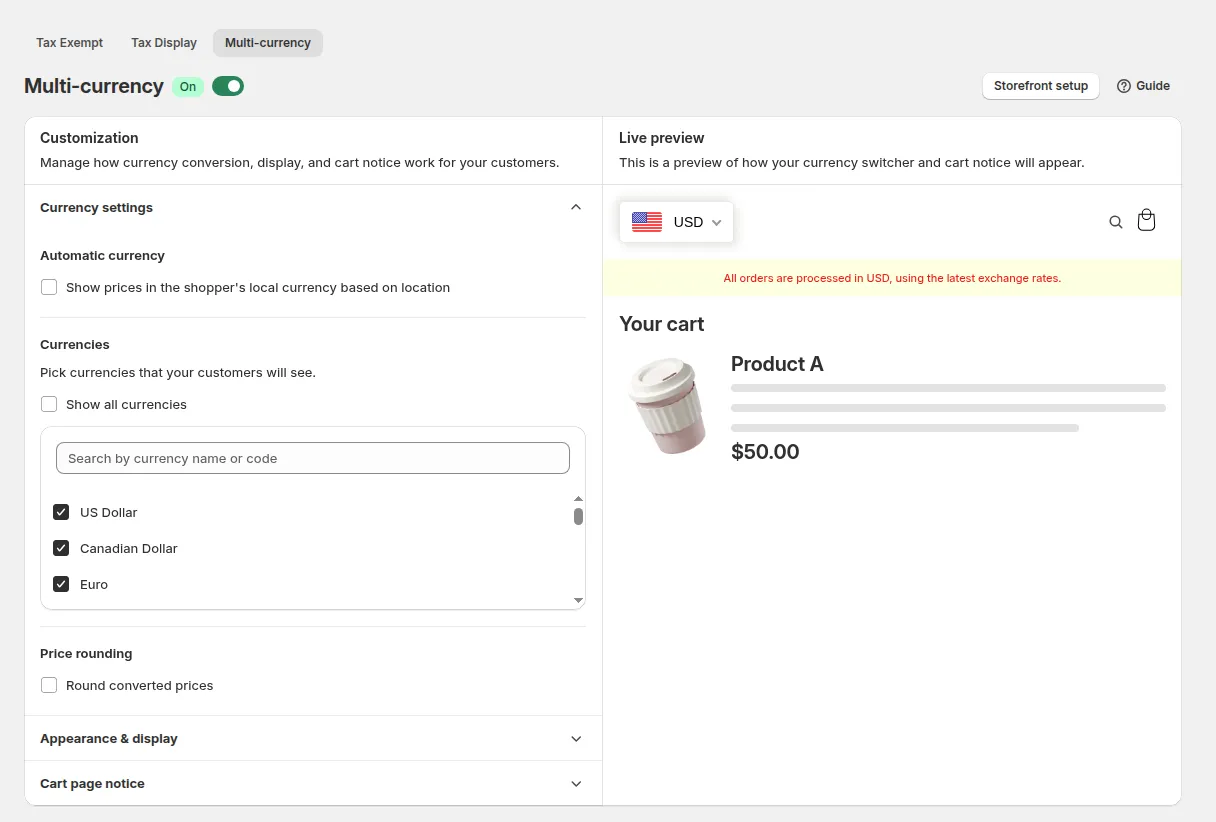Screen dimensions: 1216x822
Task: Click the US flag icon in currency switcher
Action: [x=647, y=222]
